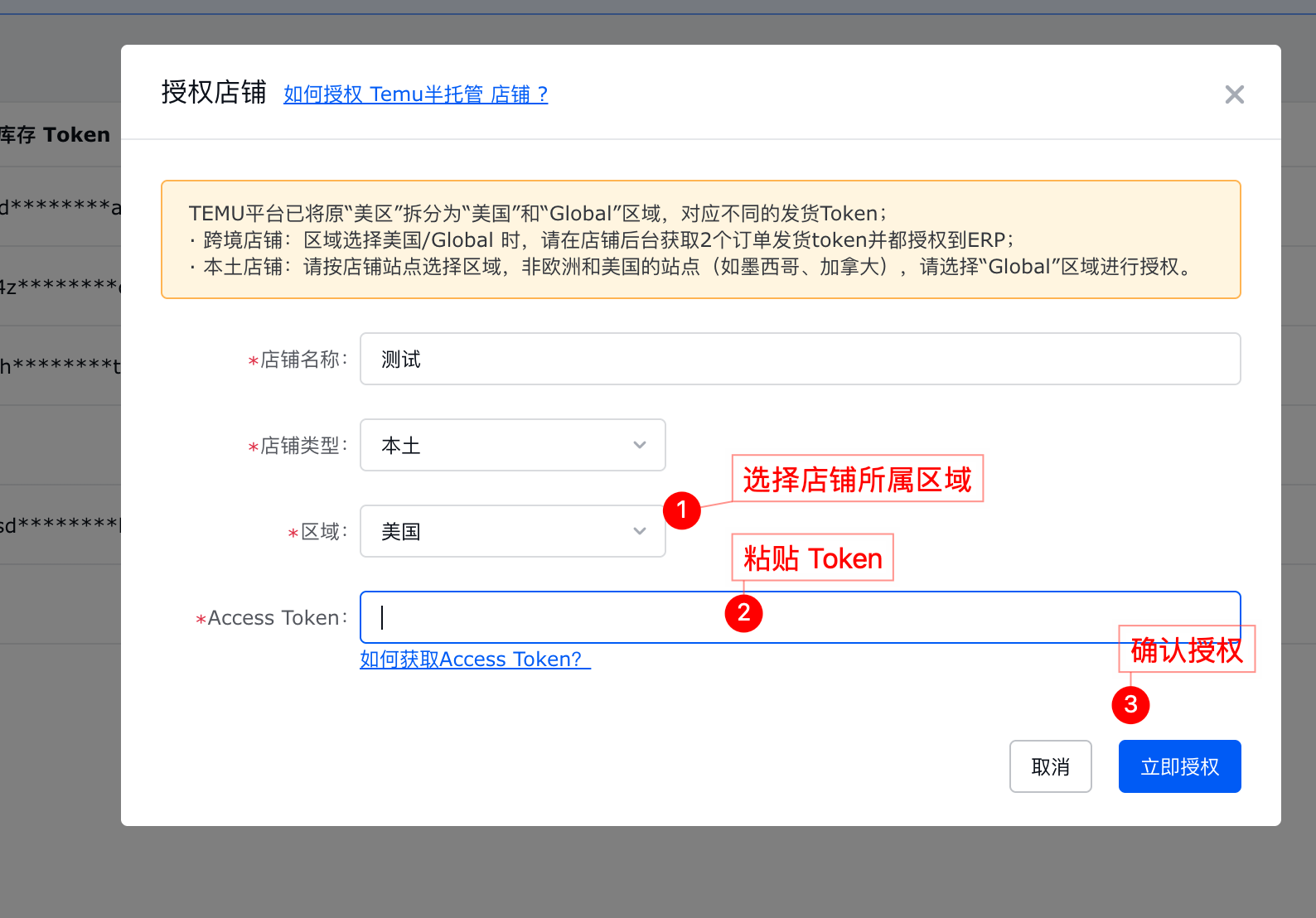The height and width of the screenshot is (918, 1316).
Task: Click the 立即授权 button
Action: coord(1179,766)
